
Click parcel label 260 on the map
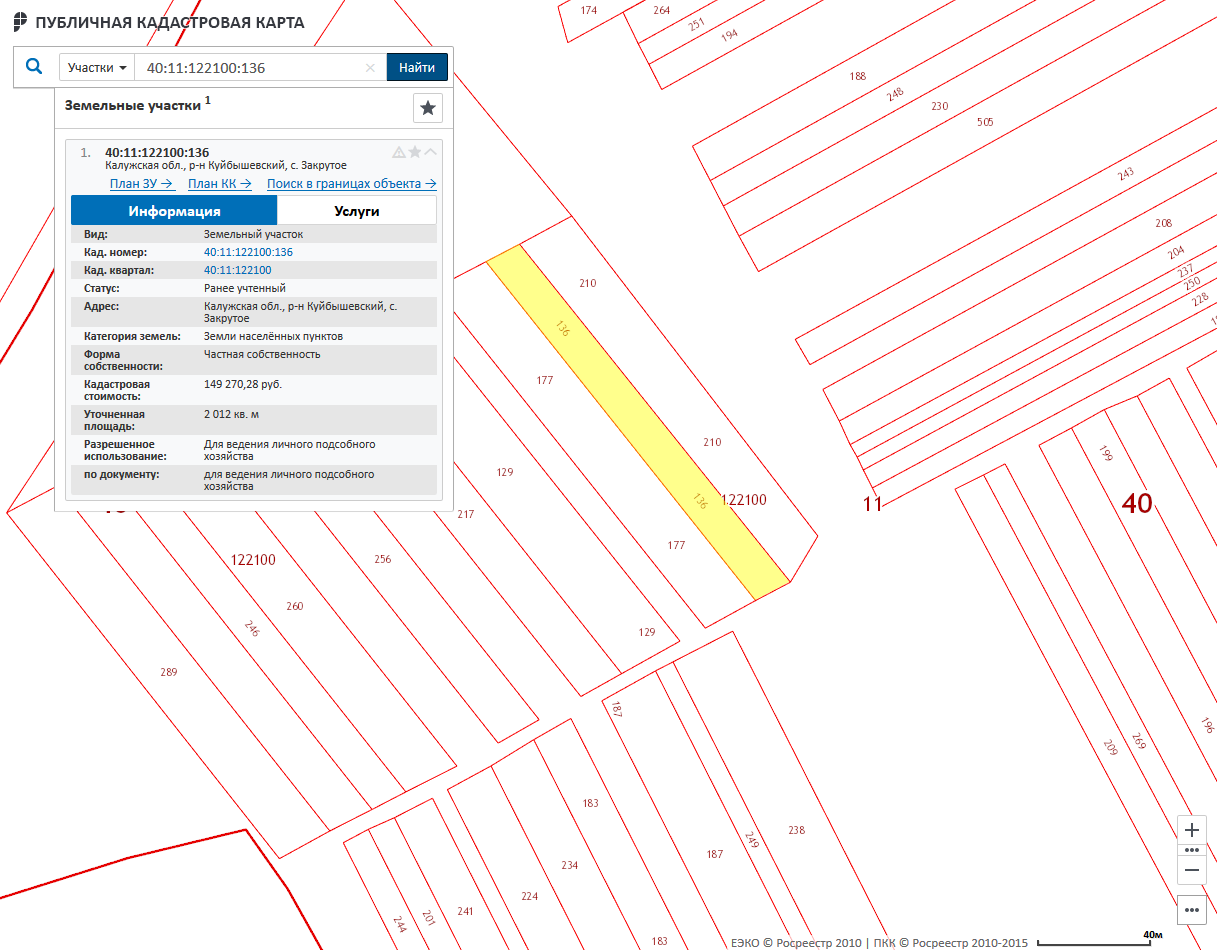click(x=294, y=606)
